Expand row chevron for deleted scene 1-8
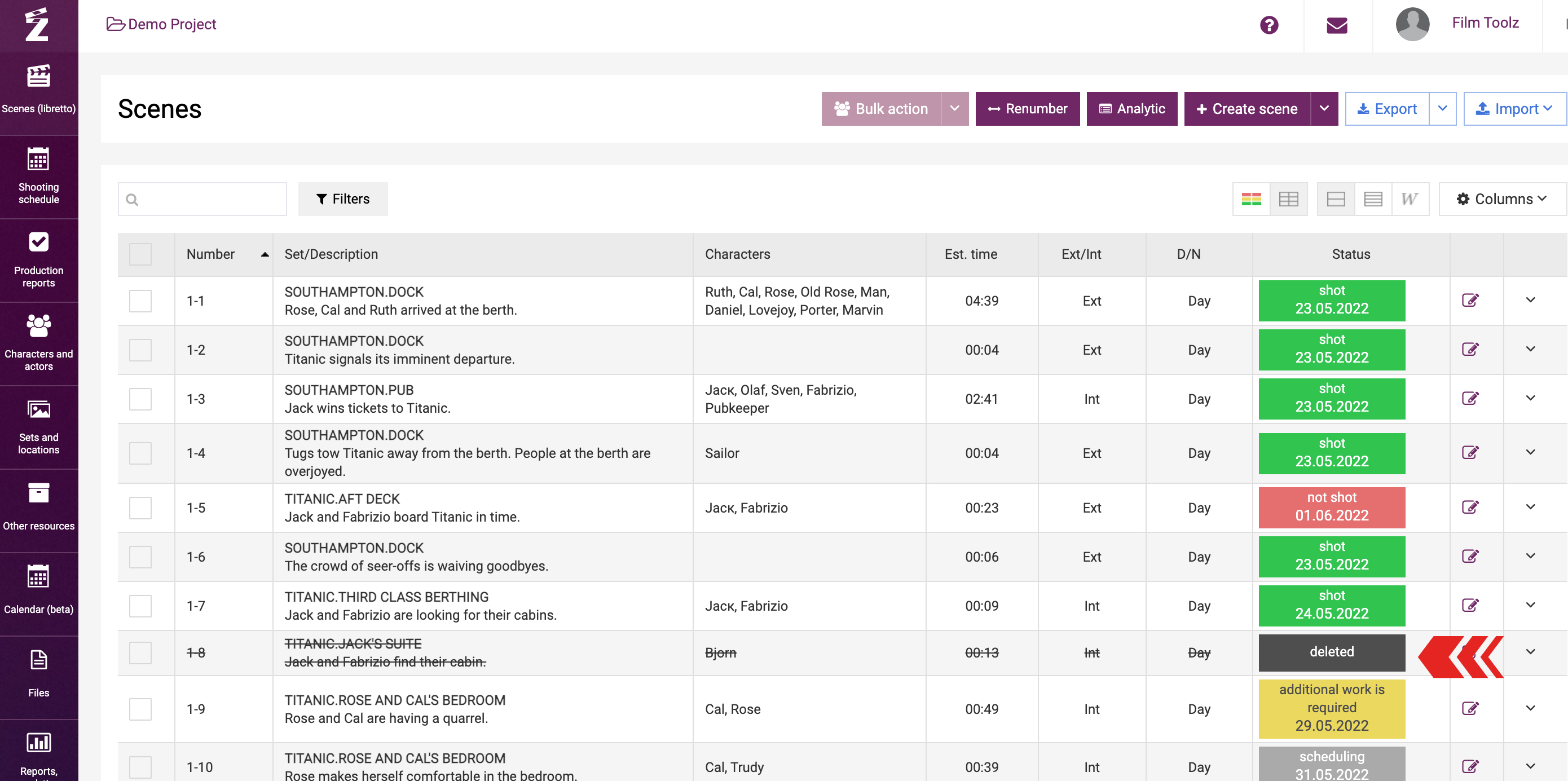 (x=1530, y=652)
